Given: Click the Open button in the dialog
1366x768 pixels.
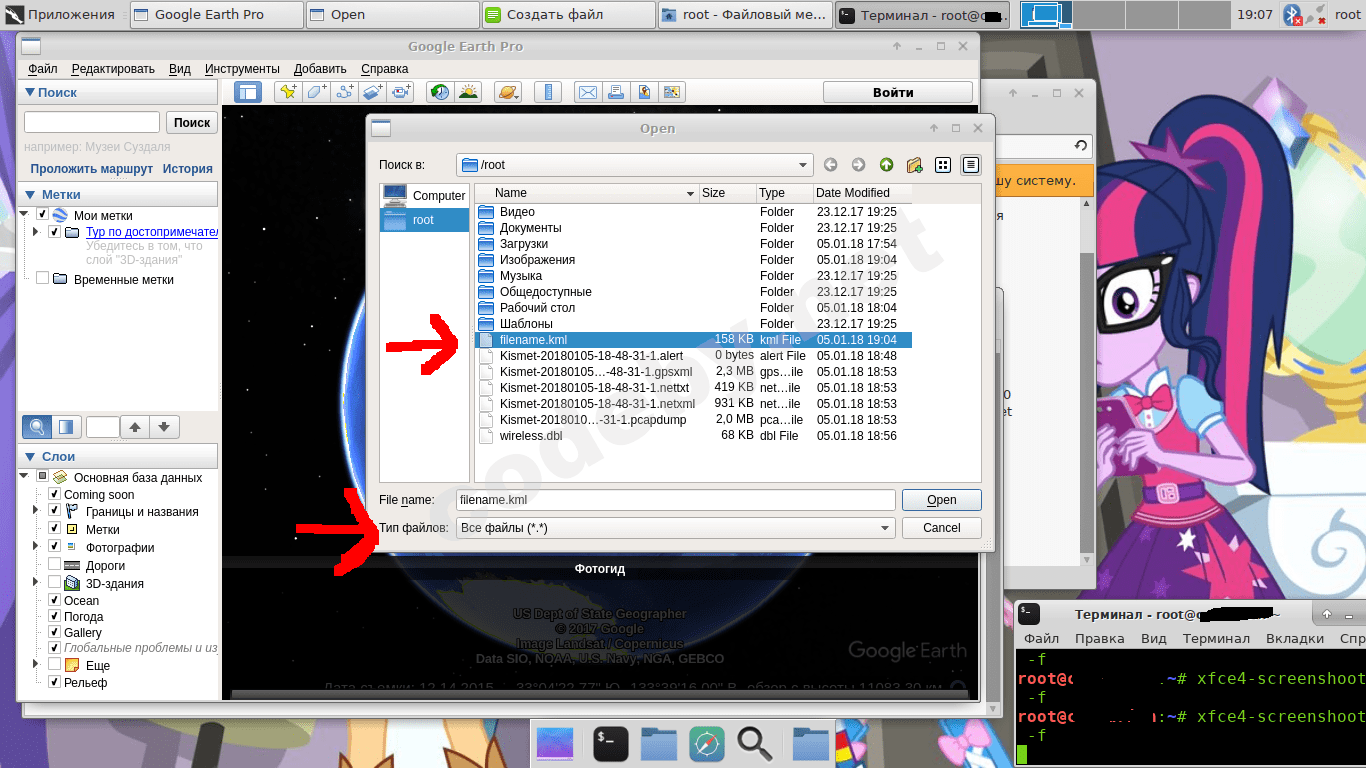Looking at the screenshot, I should click(x=941, y=500).
